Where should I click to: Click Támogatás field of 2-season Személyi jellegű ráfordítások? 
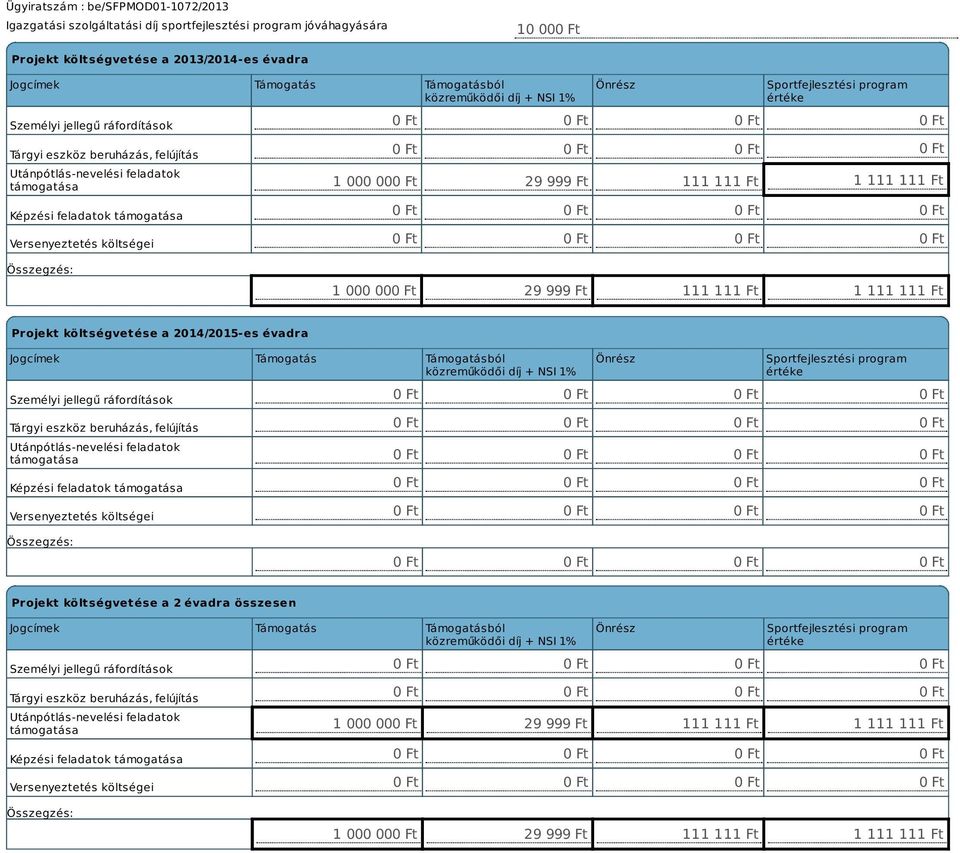point(337,664)
